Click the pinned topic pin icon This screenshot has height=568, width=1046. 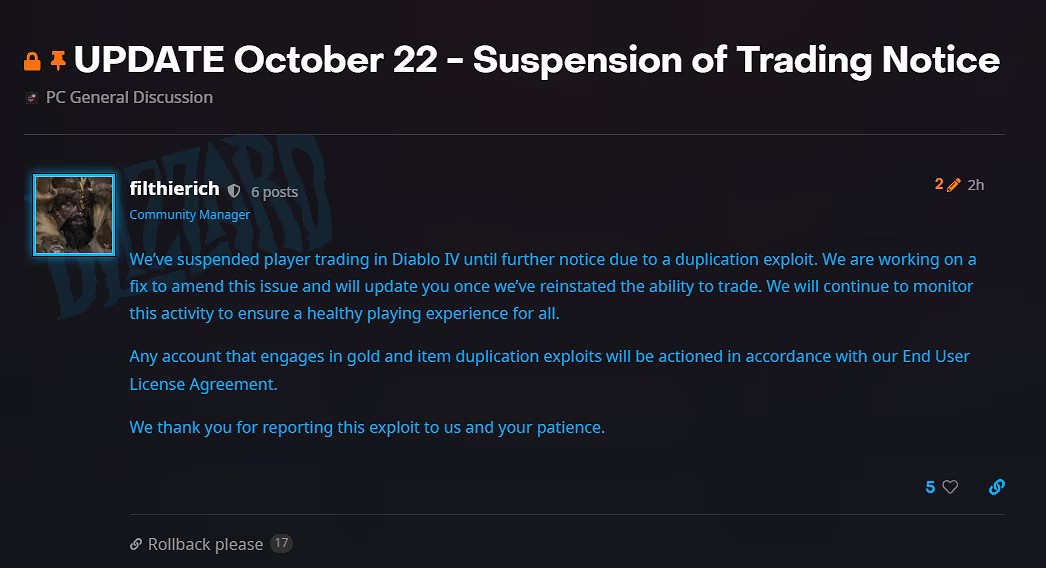58,62
